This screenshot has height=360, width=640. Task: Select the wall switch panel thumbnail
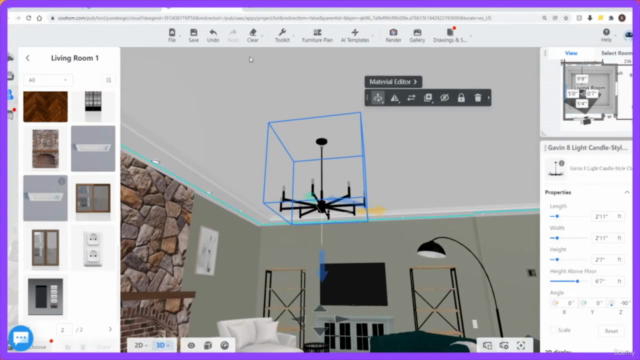click(x=45, y=297)
